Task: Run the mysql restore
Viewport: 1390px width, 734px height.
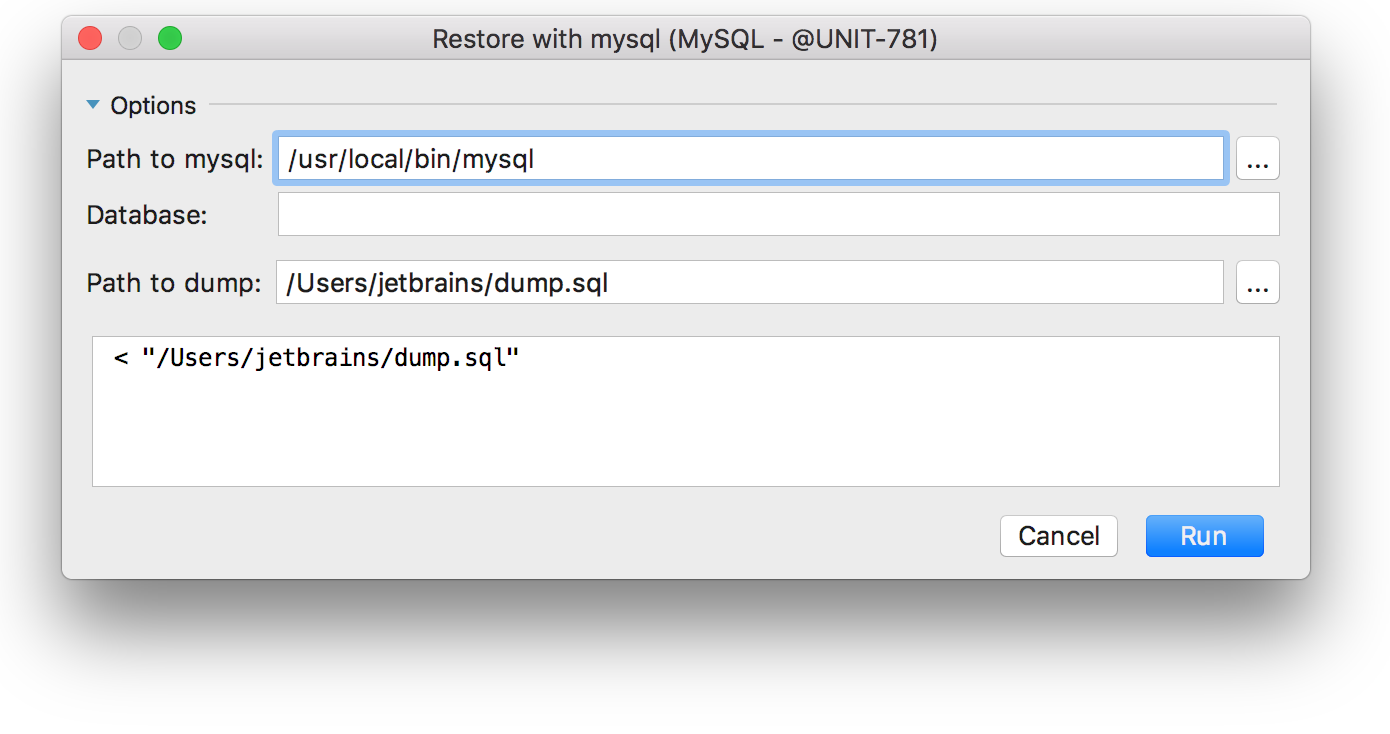Action: [x=1204, y=536]
